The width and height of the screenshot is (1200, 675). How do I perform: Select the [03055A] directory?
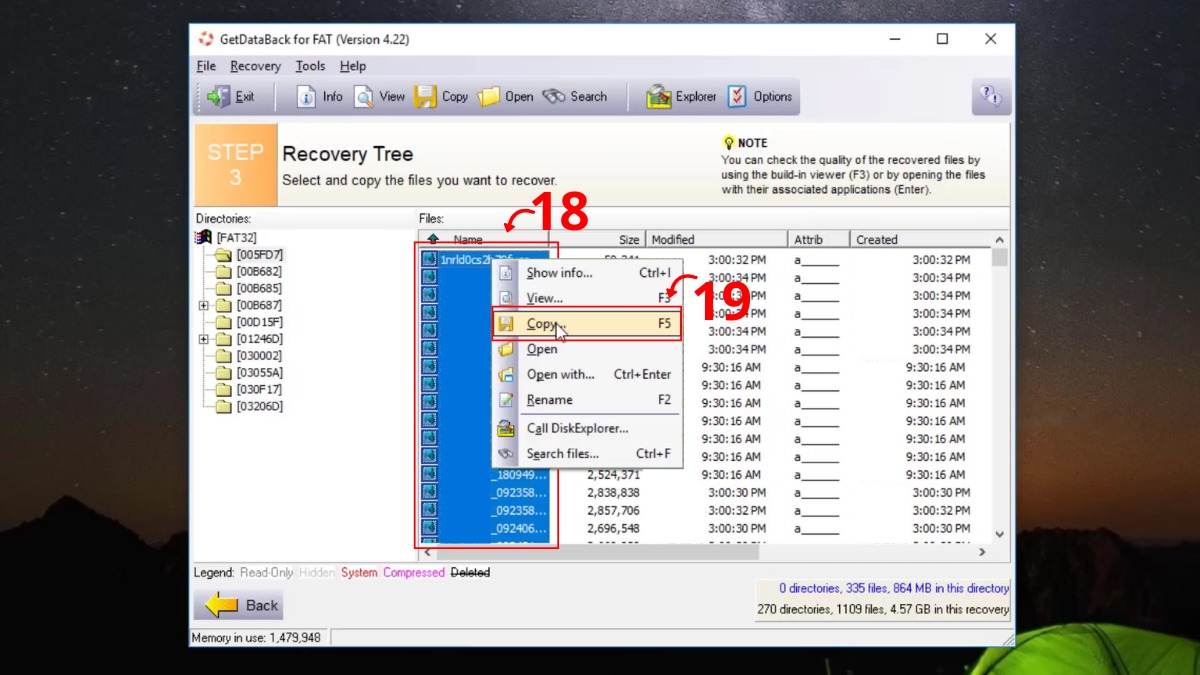tap(259, 373)
